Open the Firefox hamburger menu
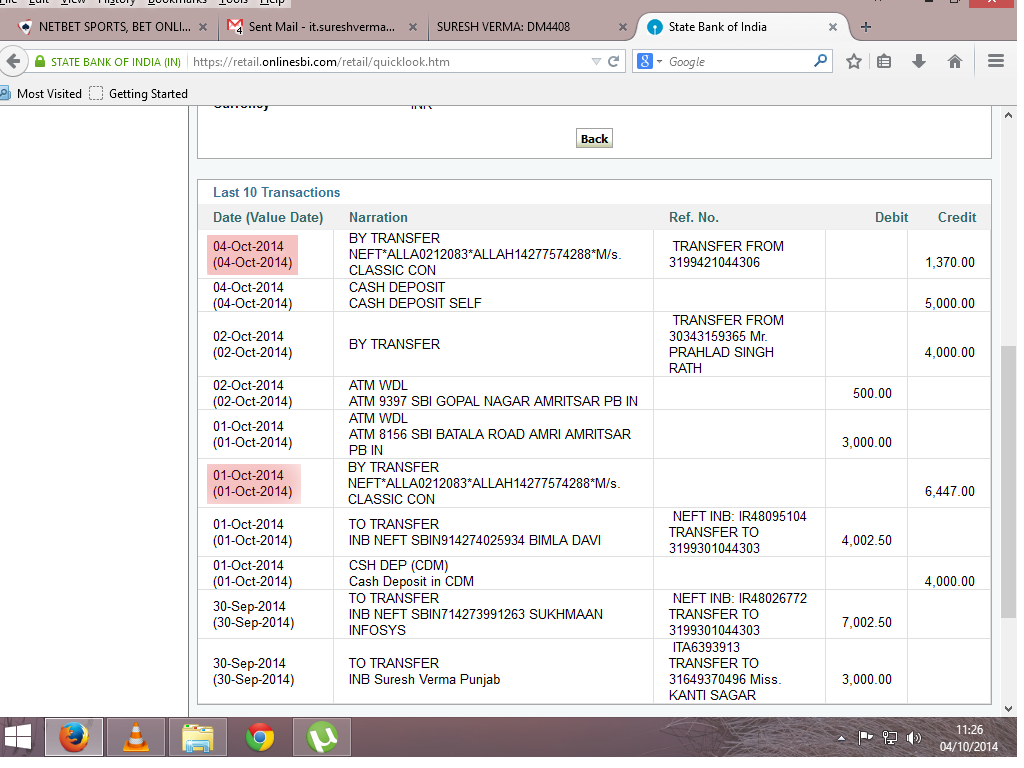The height and width of the screenshot is (768, 1024). tap(996, 61)
